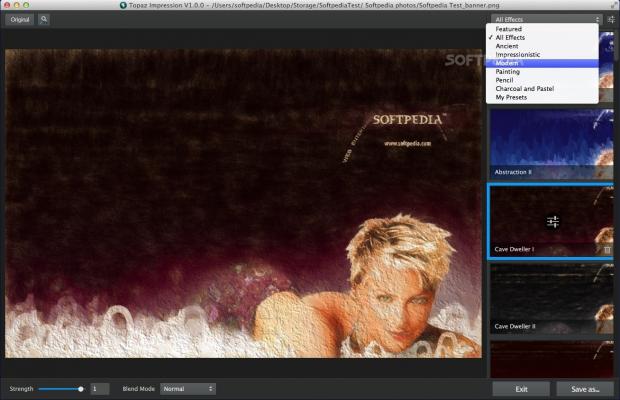Screen dimensions: 620x400
Task: Click the Strength slider handle
Action: pyautogui.click(x=80, y=388)
